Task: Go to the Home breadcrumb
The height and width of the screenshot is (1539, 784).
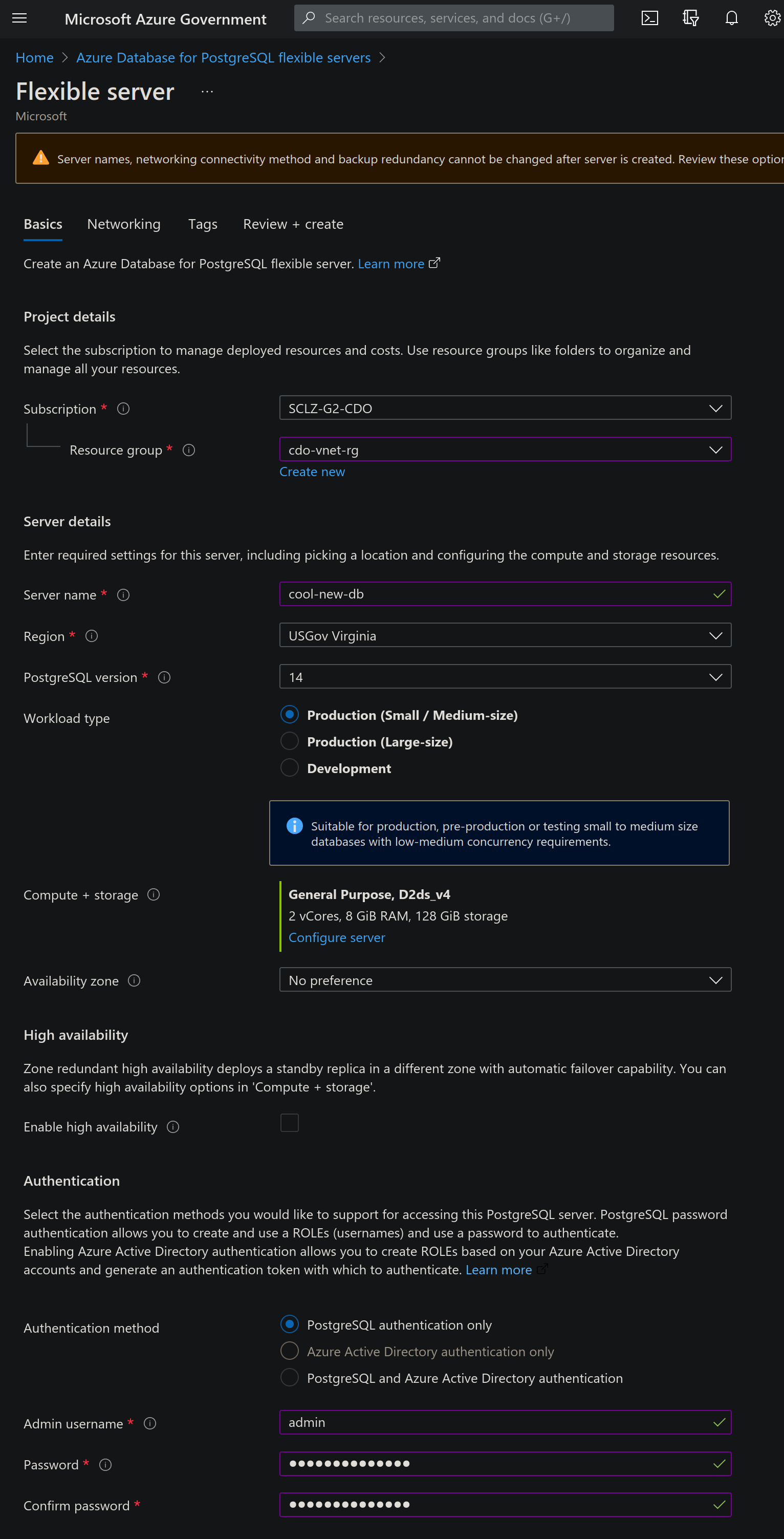Action: 35,58
